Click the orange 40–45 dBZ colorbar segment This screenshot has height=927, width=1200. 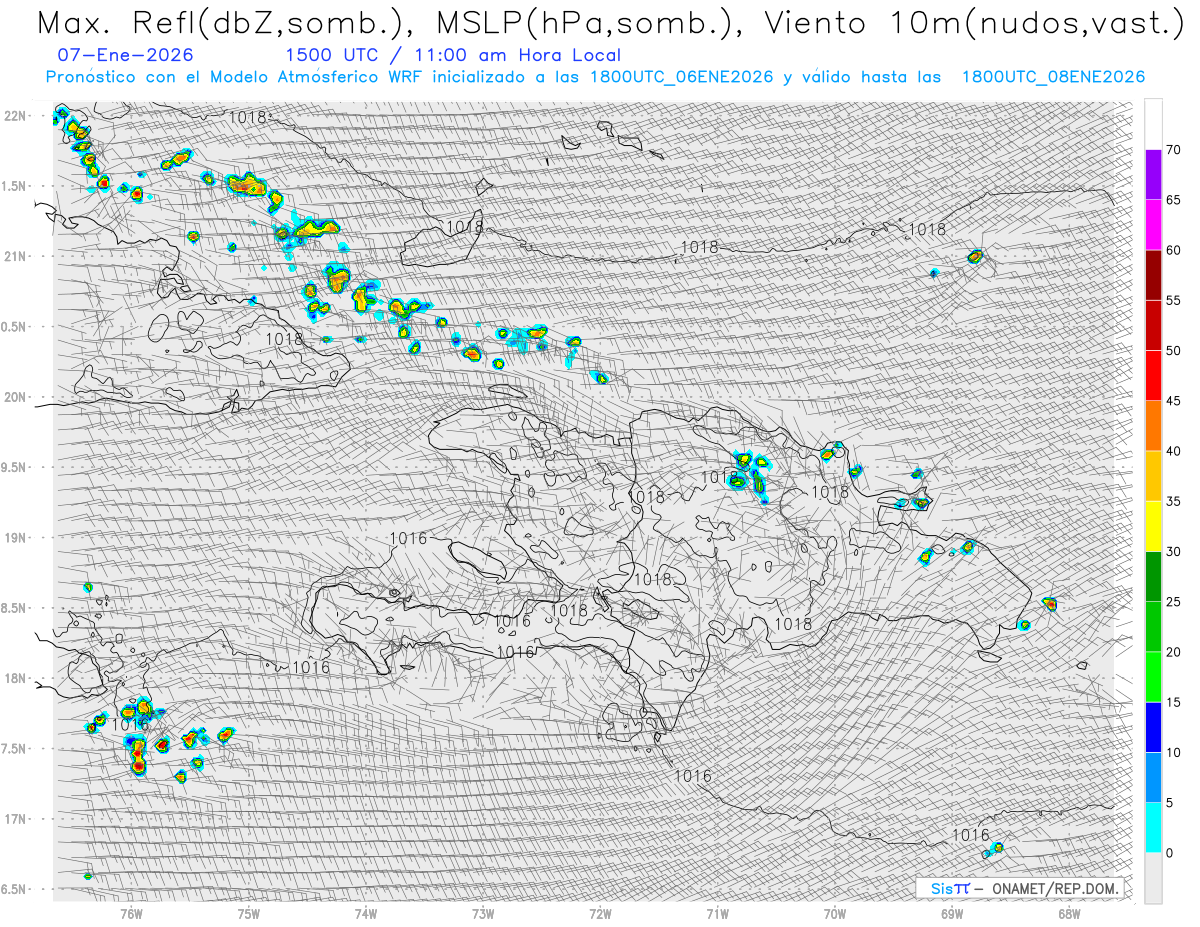[x=1153, y=426]
